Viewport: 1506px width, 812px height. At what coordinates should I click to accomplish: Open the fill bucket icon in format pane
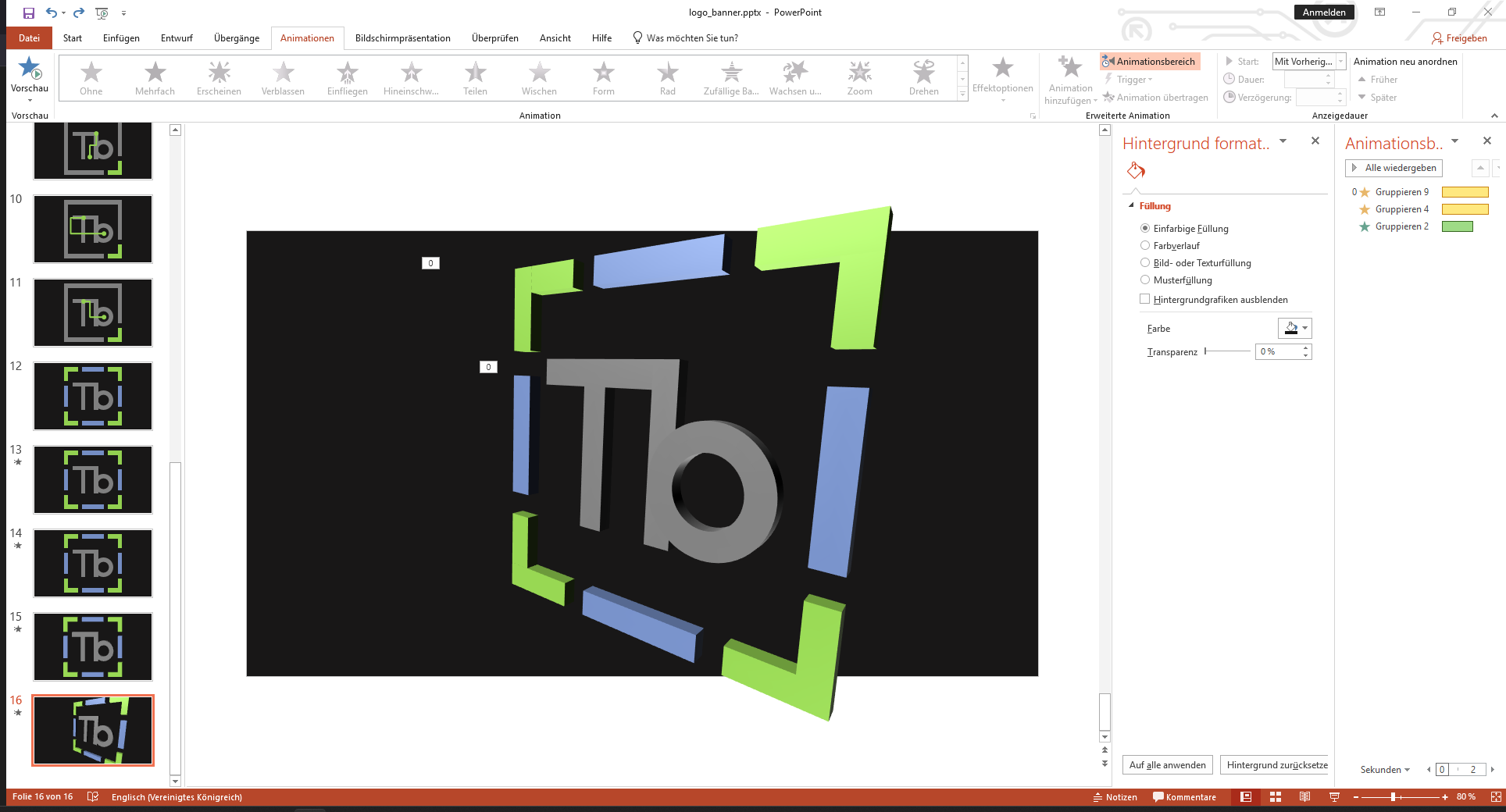1136,170
